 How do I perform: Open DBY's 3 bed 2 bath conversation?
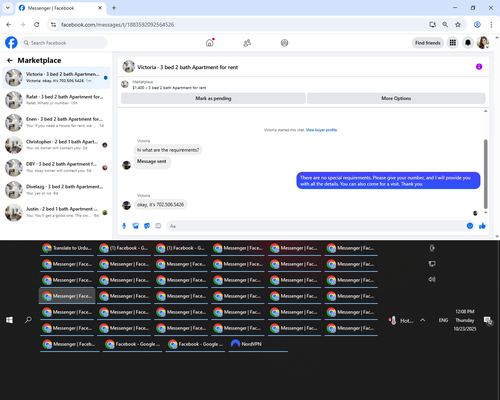[x=56, y=167]
